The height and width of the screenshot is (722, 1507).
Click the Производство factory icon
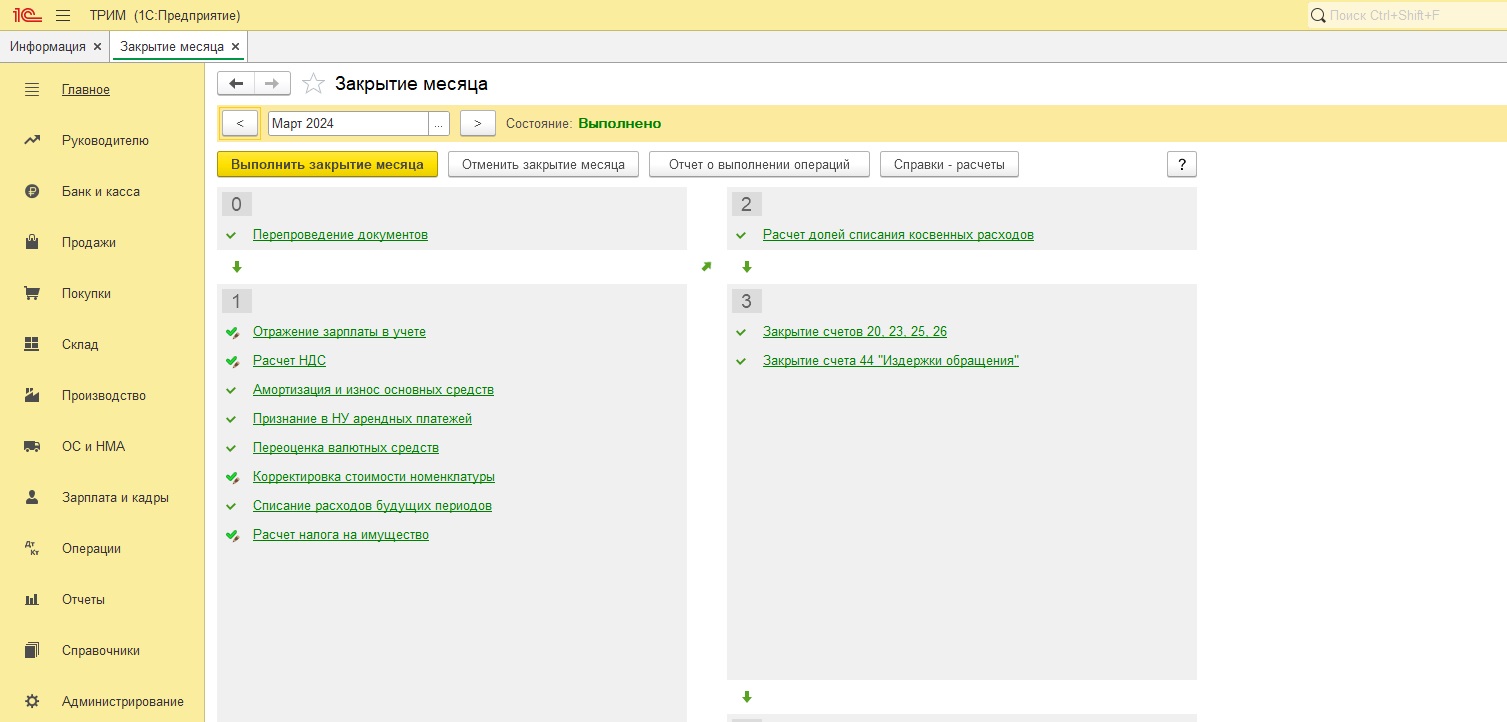click(32, 396)
